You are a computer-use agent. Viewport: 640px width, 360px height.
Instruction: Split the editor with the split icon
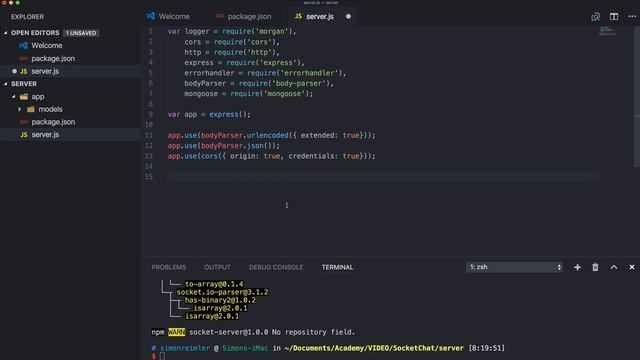(x=614, y=17)
